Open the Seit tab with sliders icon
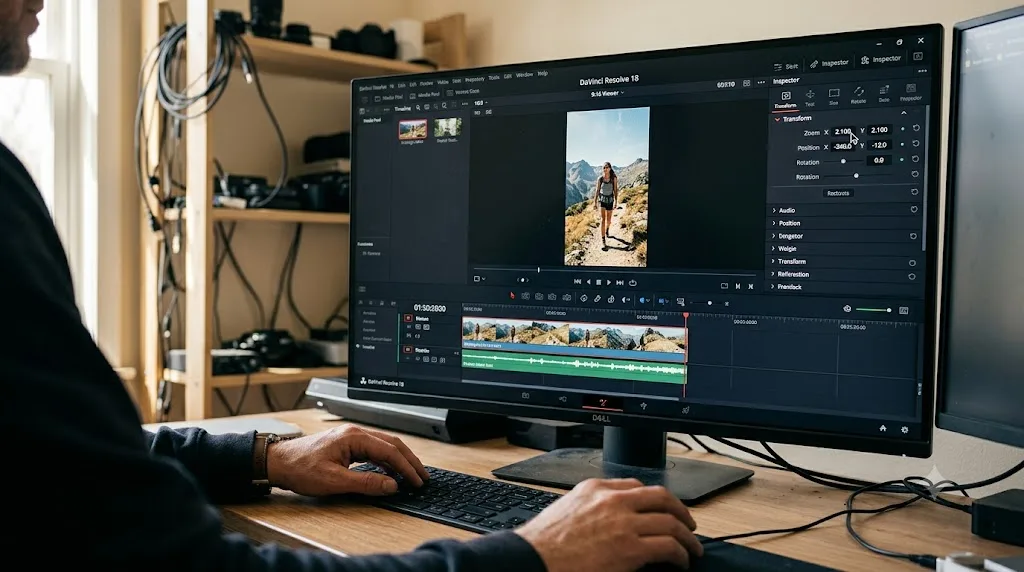Screen dimensions: 1024x572 pyautogui.click(x=786, y=66)
